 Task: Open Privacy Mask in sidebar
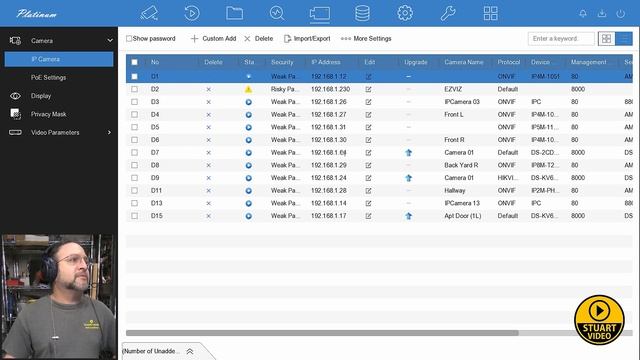pyautogui.click(x=48, y=114)
